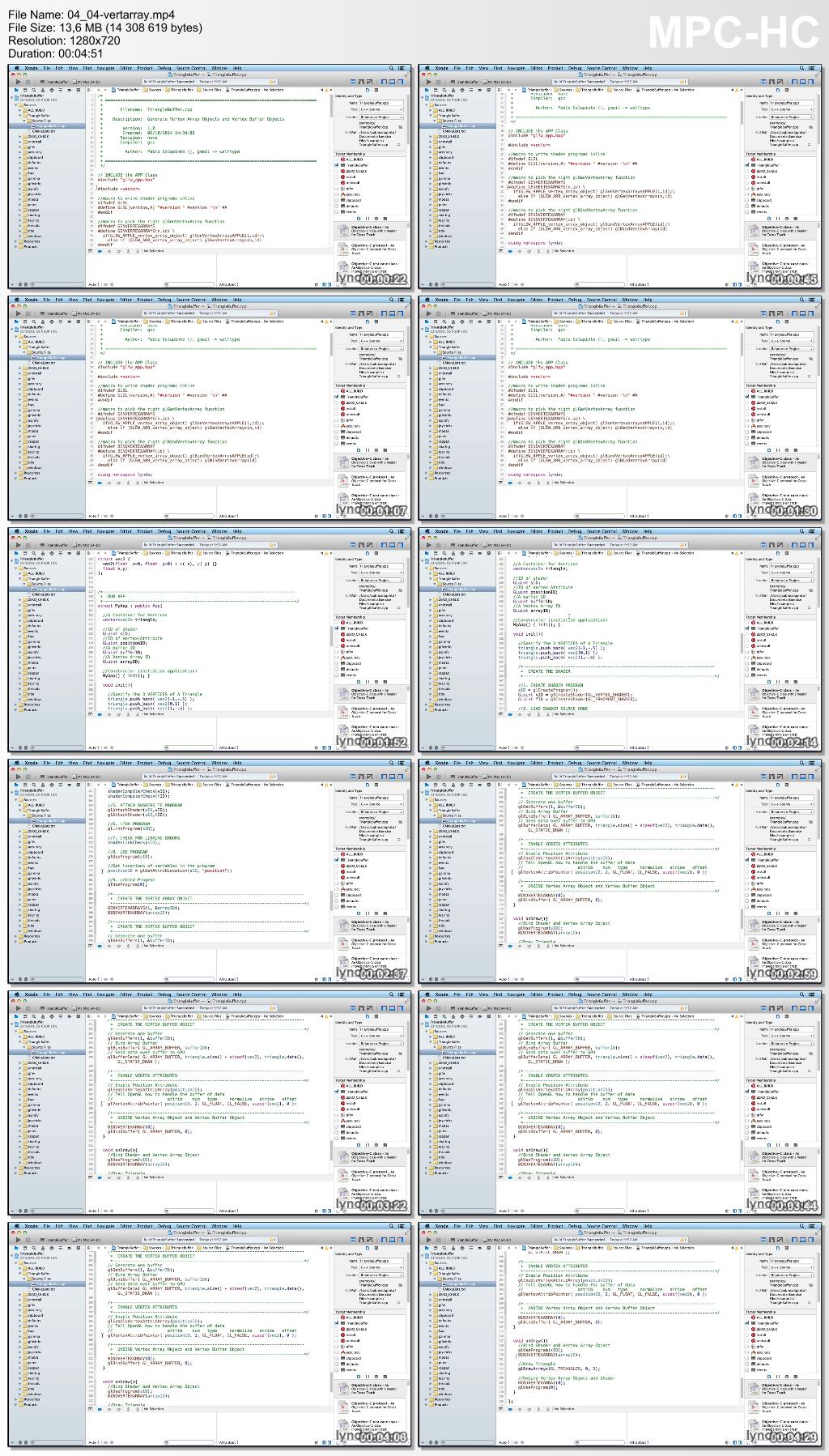This screenshot has width=829, height=1456.
Task: Open the frame thumbnail stamped 00:04:06
Action: [209, 1335]
